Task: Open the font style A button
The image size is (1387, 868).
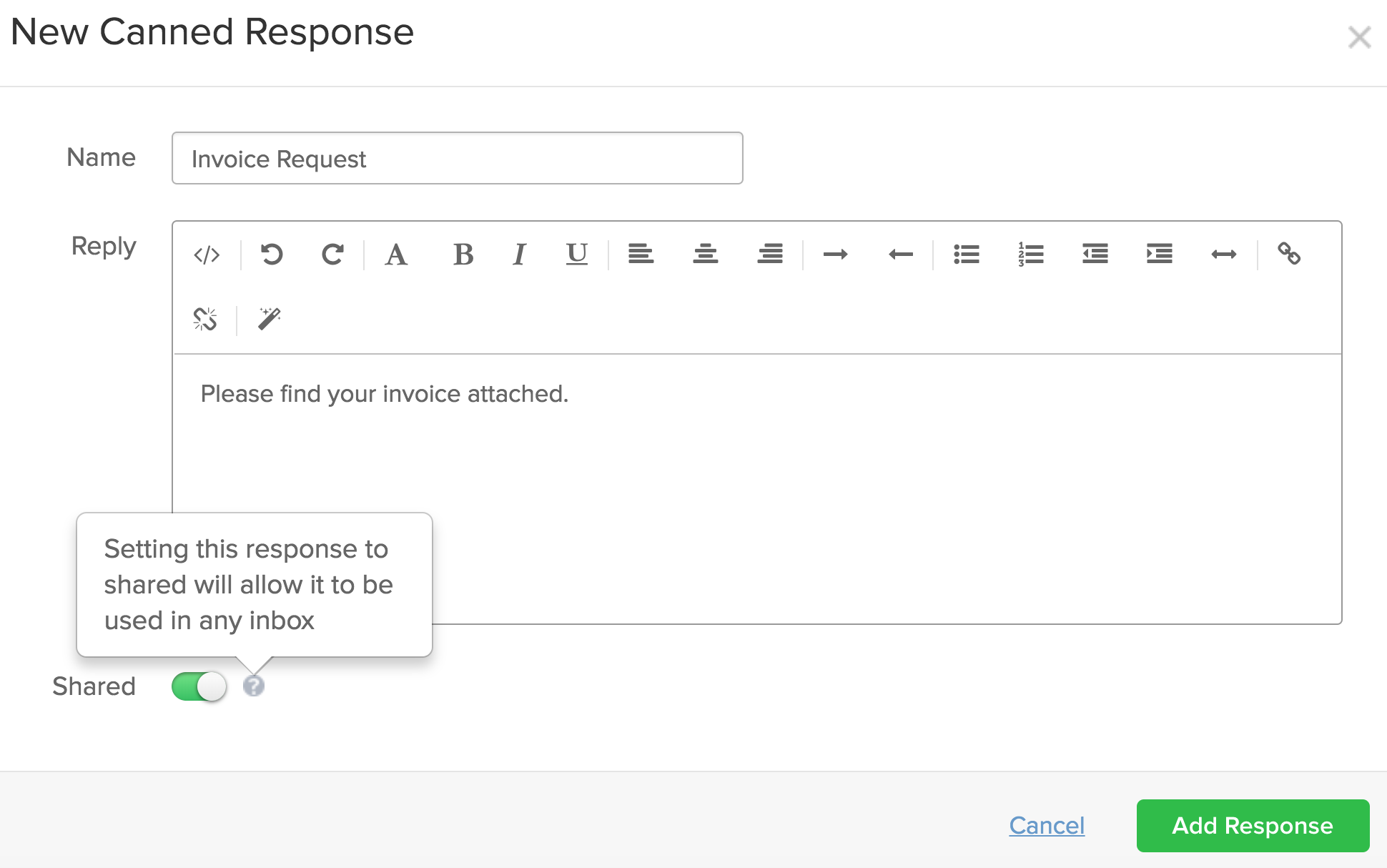Action: click(x=396, y=255)
